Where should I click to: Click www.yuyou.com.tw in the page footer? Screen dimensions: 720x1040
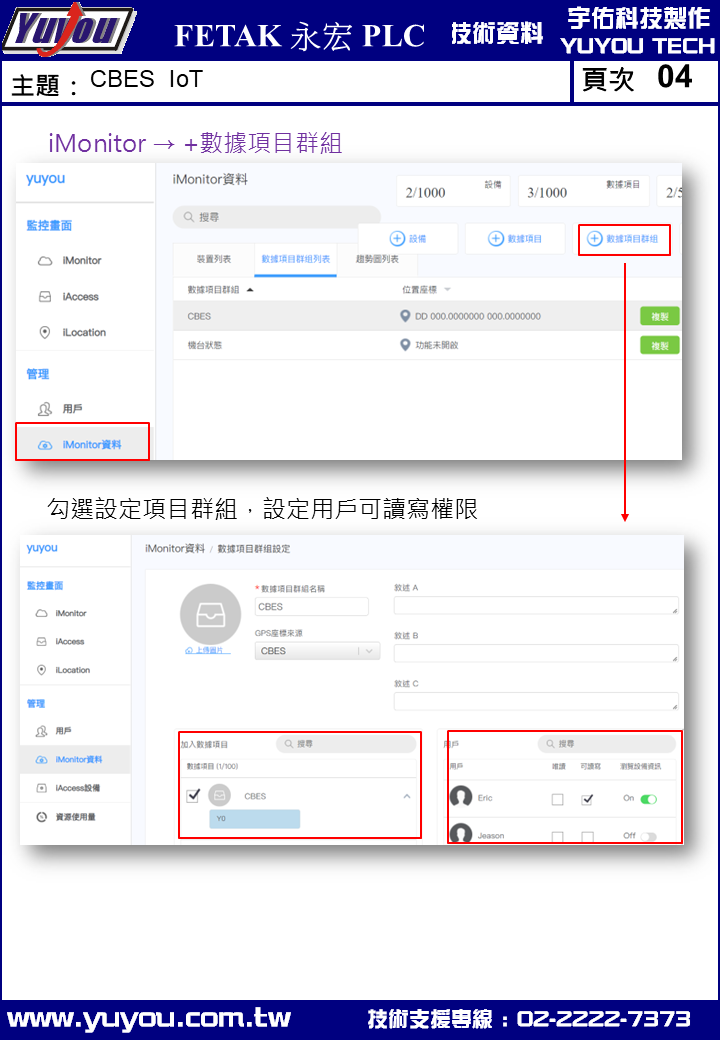pos(149,1019)
